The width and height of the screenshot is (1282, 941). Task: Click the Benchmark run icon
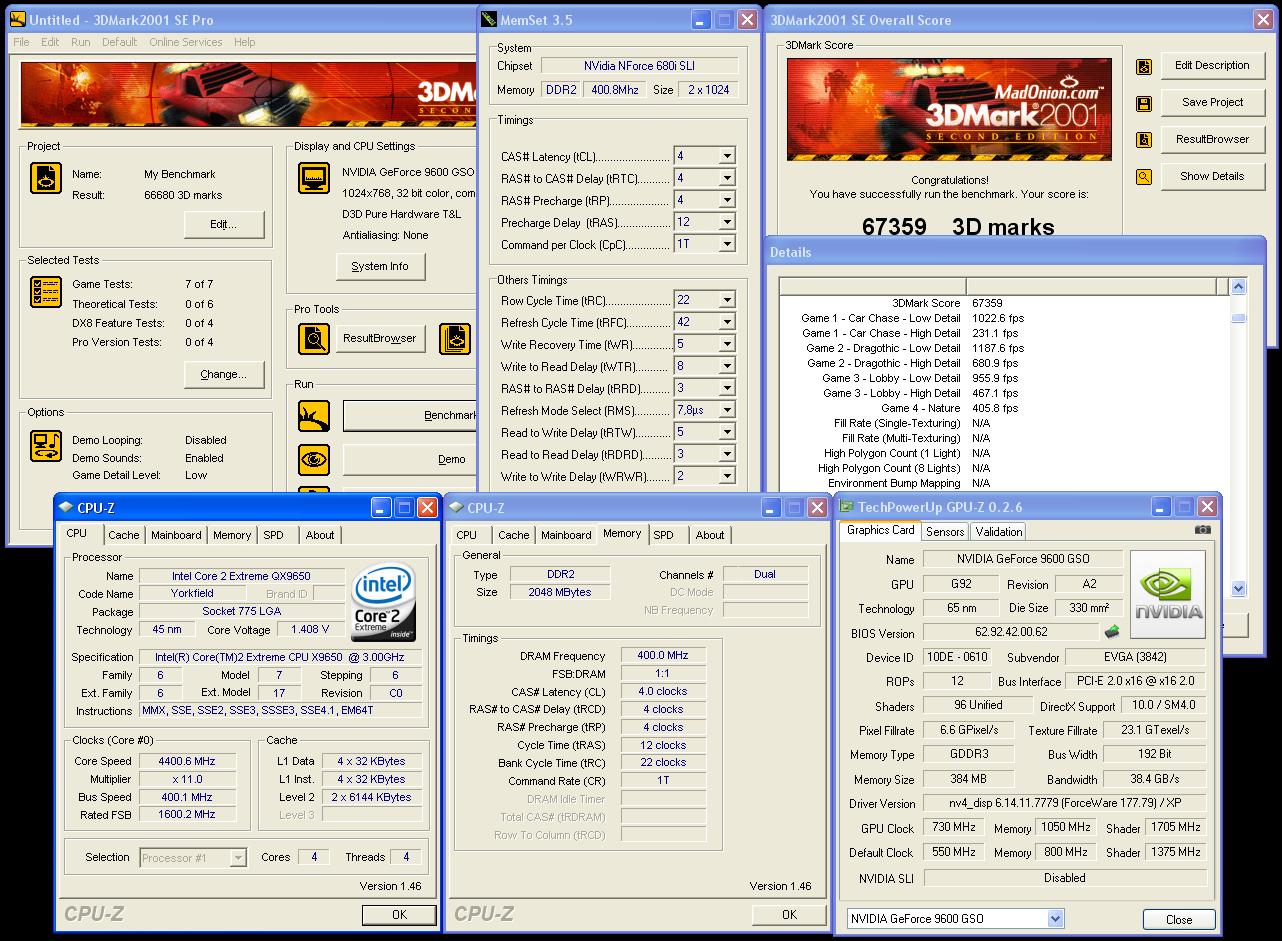(x=314, y=416)
